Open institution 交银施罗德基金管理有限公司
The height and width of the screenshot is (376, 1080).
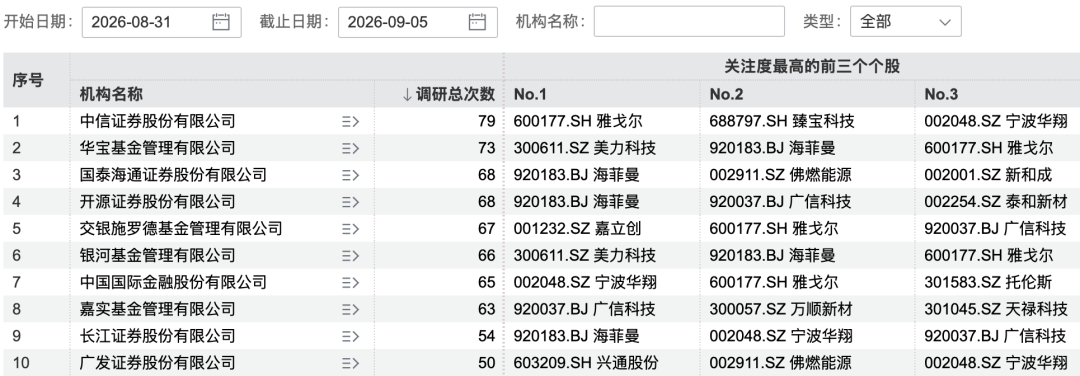click(181, 229)
